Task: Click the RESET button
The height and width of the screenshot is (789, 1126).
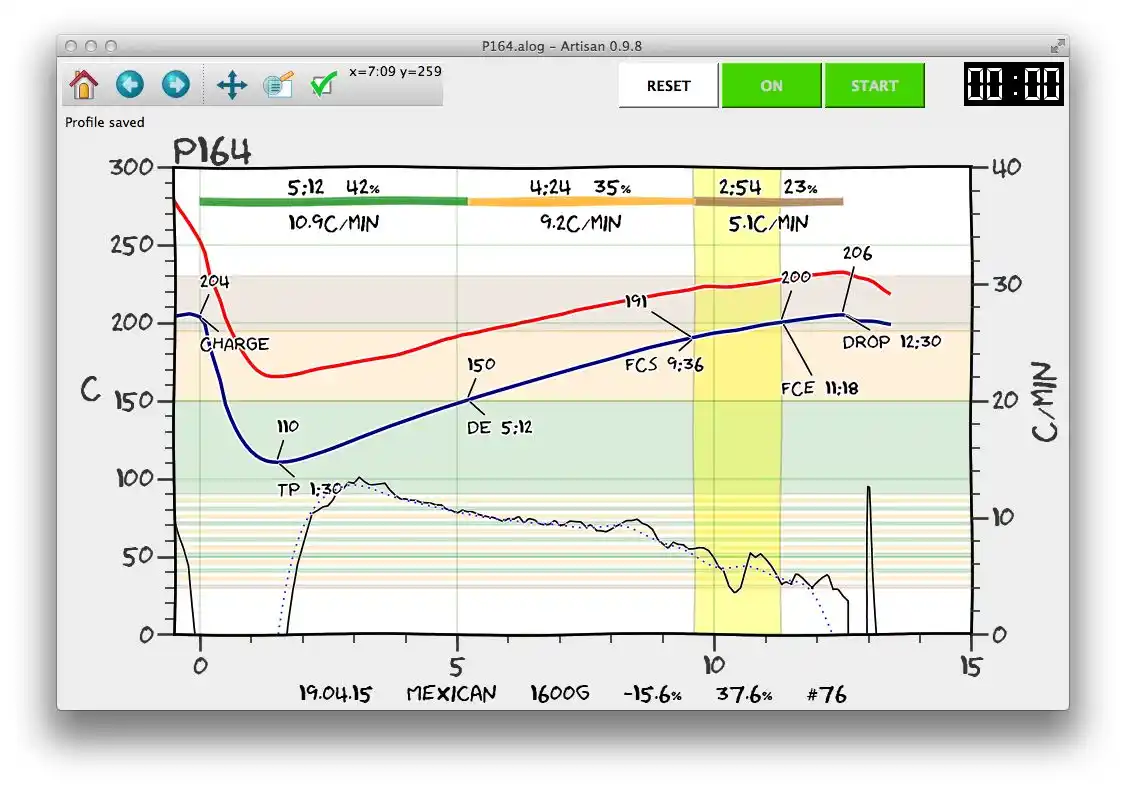Action: 669,85
